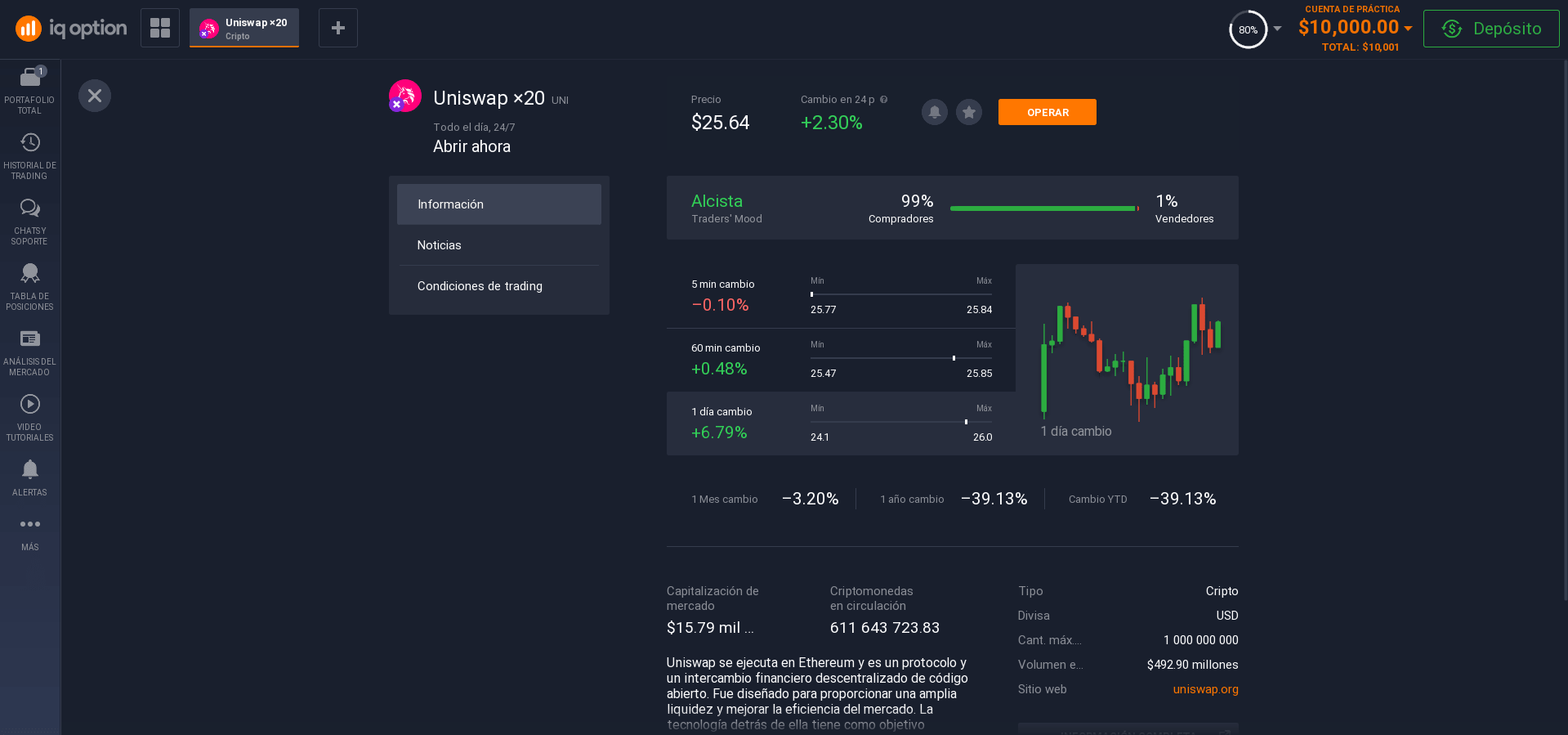The width and height of the screenshot is (1568, 735).
Task: Toggle price alert bell for Uniswap
Action: 935,112
